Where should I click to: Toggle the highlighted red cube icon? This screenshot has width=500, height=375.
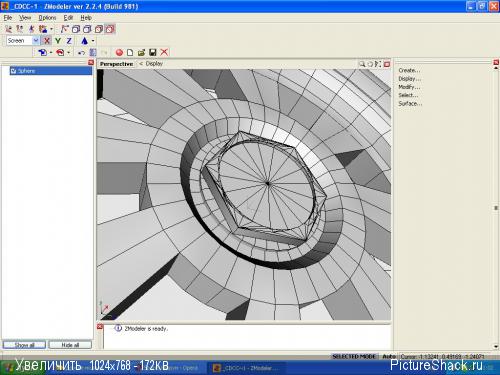tap(110, 29)
